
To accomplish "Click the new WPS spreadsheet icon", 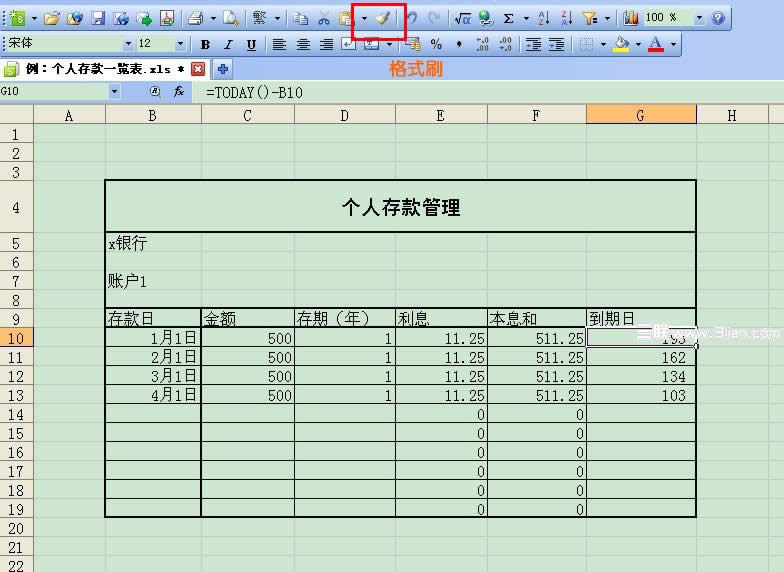I will [x=17, y=18].
